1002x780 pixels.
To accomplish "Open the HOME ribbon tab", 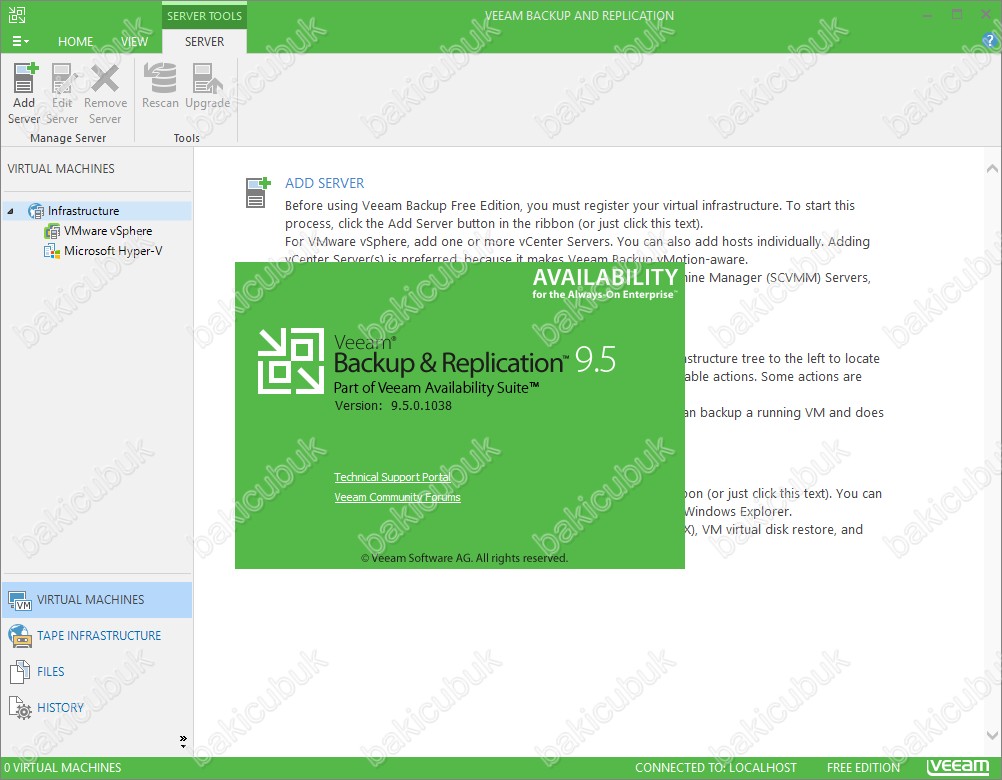I will (x=75, y=42).
